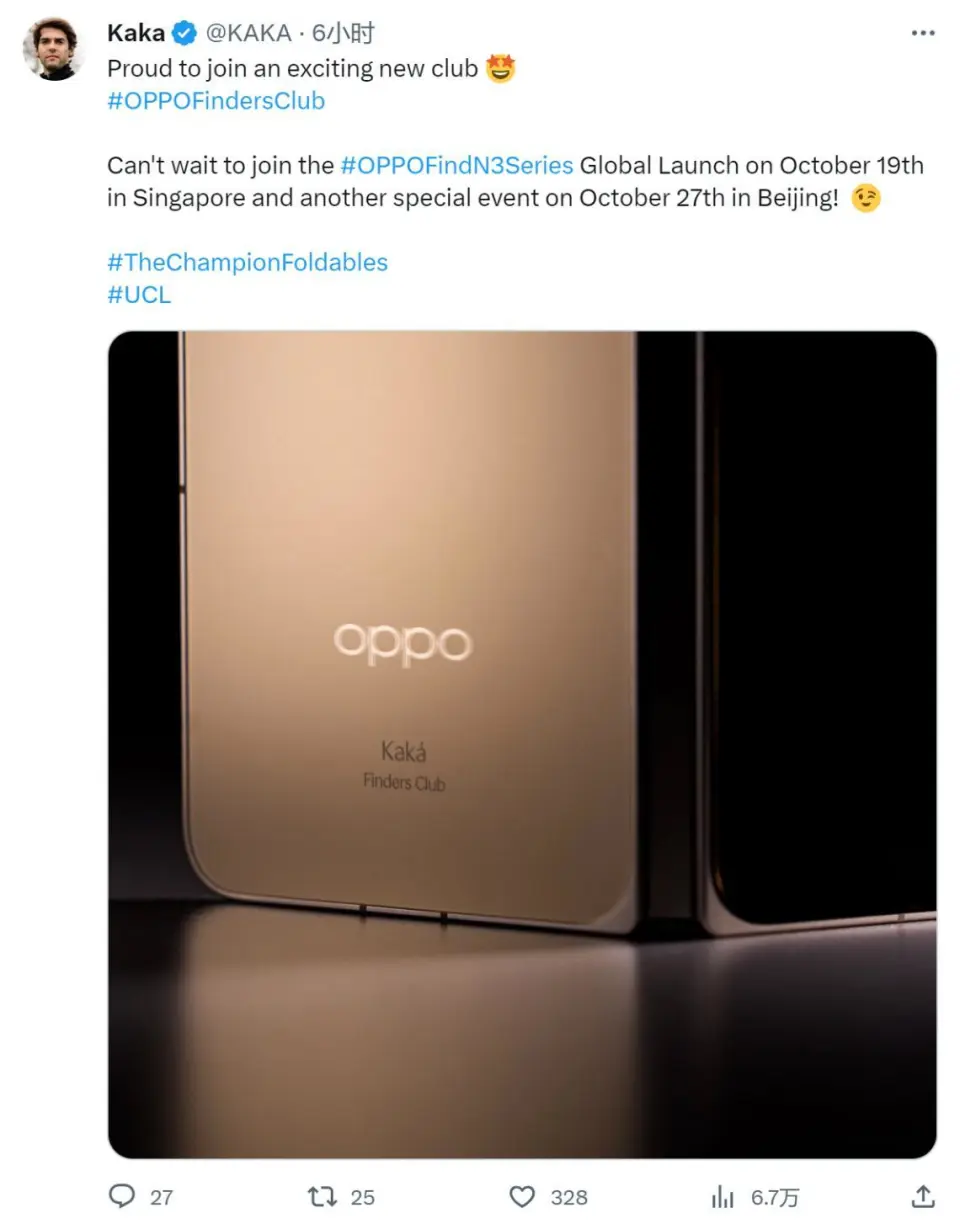
Task: Open the three-dot more options menu
Action: pos(922,34)
